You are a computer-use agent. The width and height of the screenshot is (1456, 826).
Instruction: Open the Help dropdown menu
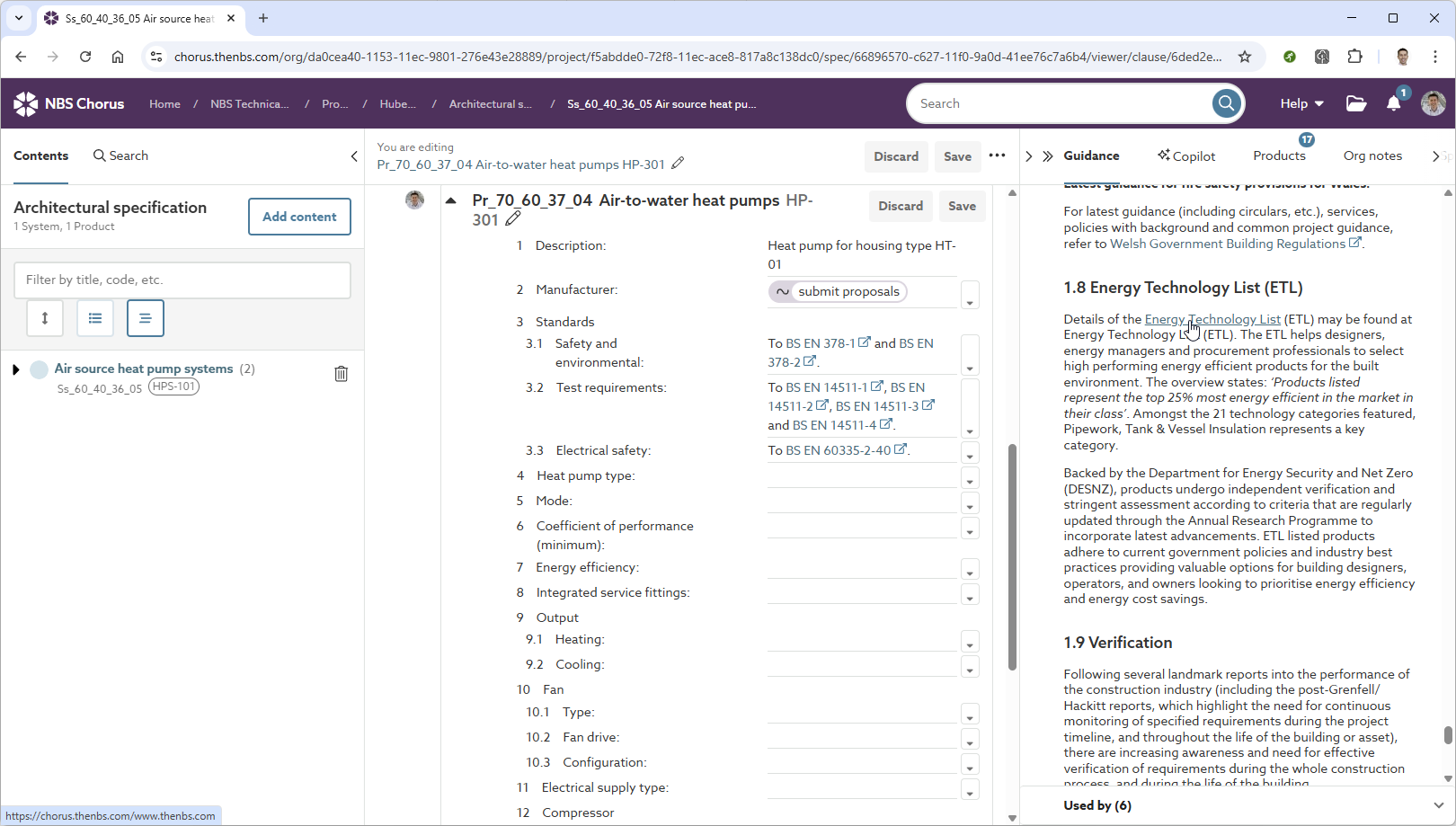[x=1301, y=103]
